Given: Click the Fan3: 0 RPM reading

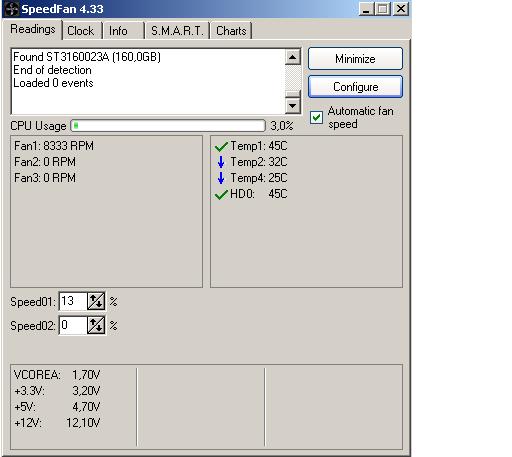Looking at the screenshot, I should pyautogui.click(x=45, y=178).
